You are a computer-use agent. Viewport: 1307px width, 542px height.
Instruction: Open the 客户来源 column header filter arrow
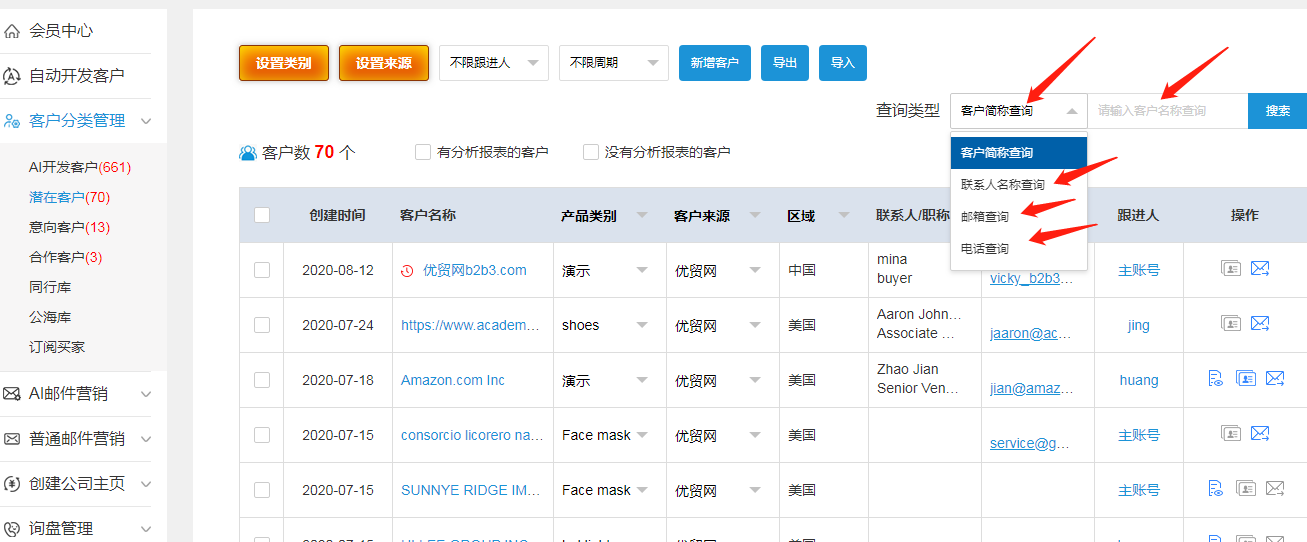tap(755, 215)
